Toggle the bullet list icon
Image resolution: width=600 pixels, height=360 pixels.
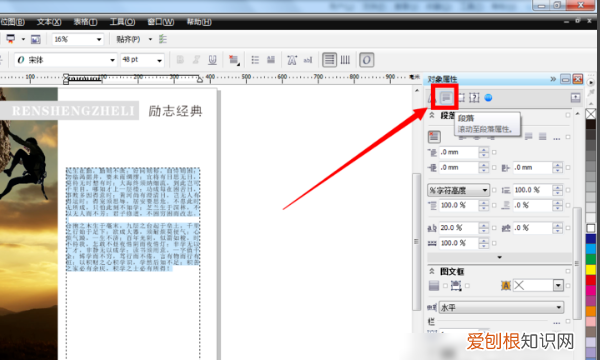point(255,60)
